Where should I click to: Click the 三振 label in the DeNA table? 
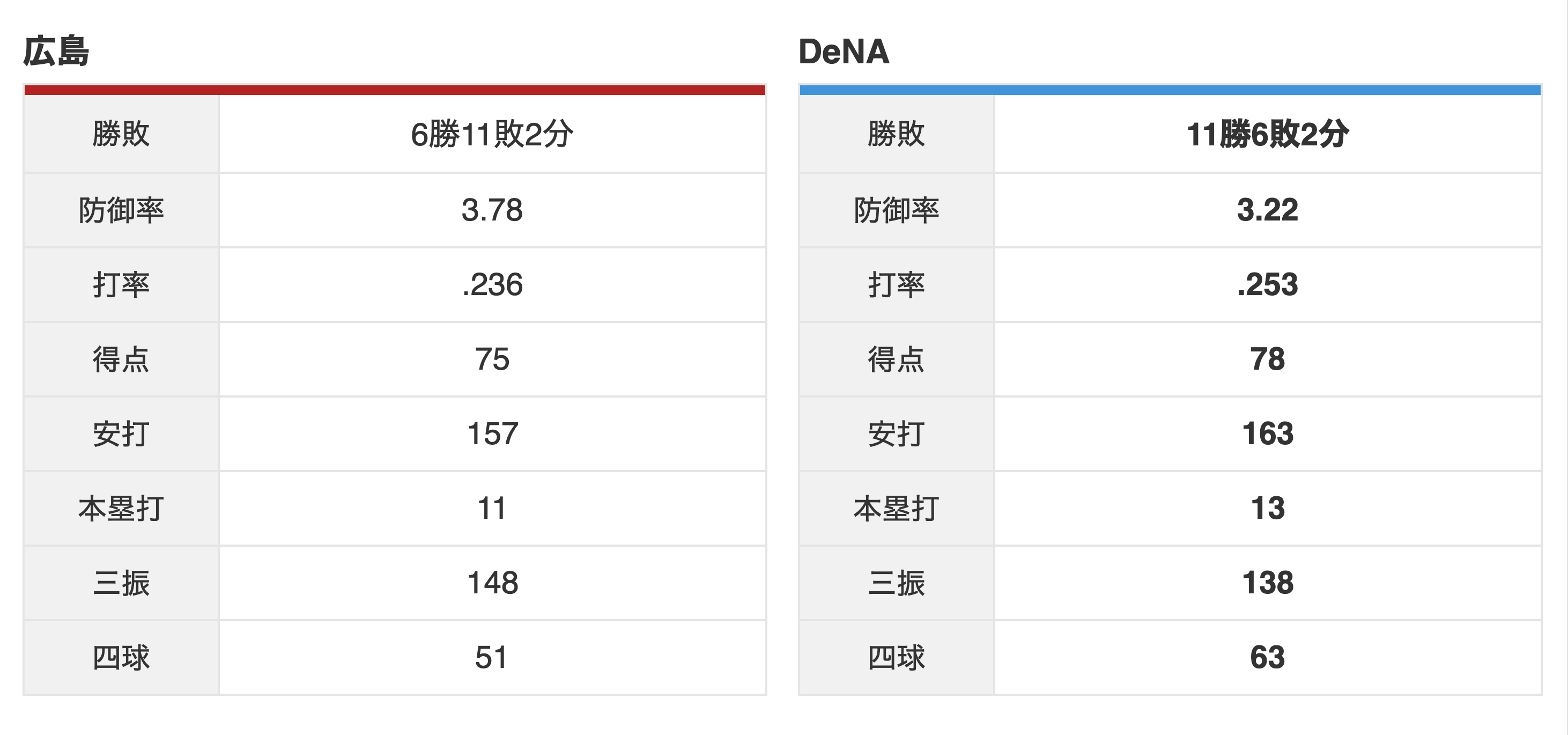coord(897,583)
